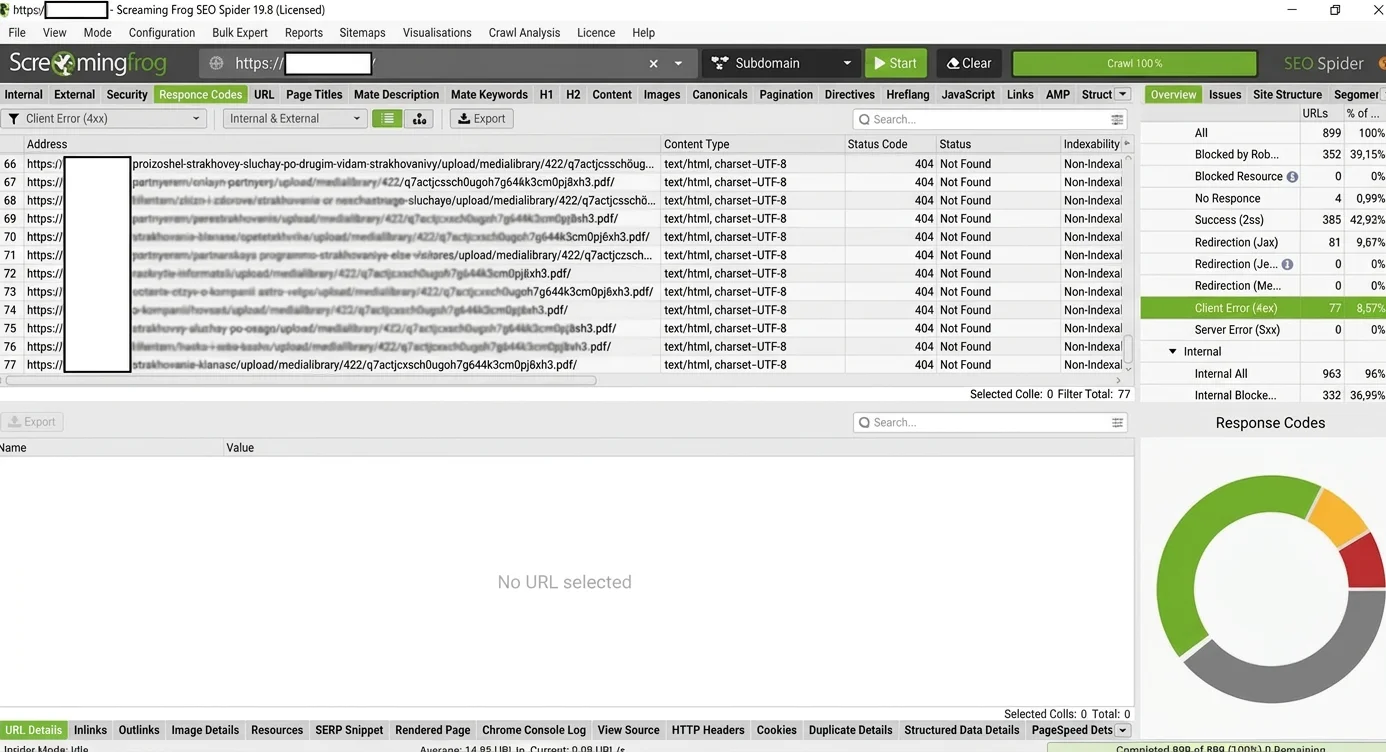Open search filter options in lower panel
Screen dimensions: 1386x752
point(1117,423)
